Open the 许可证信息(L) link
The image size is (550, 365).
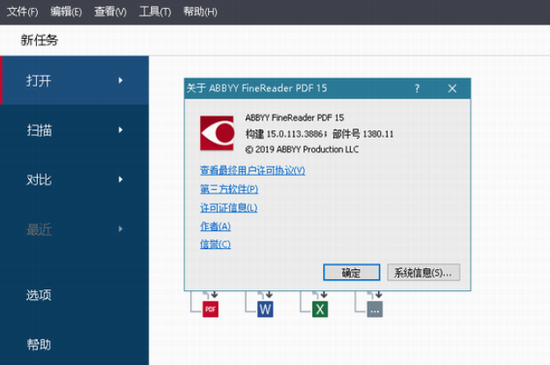(229, 208)
